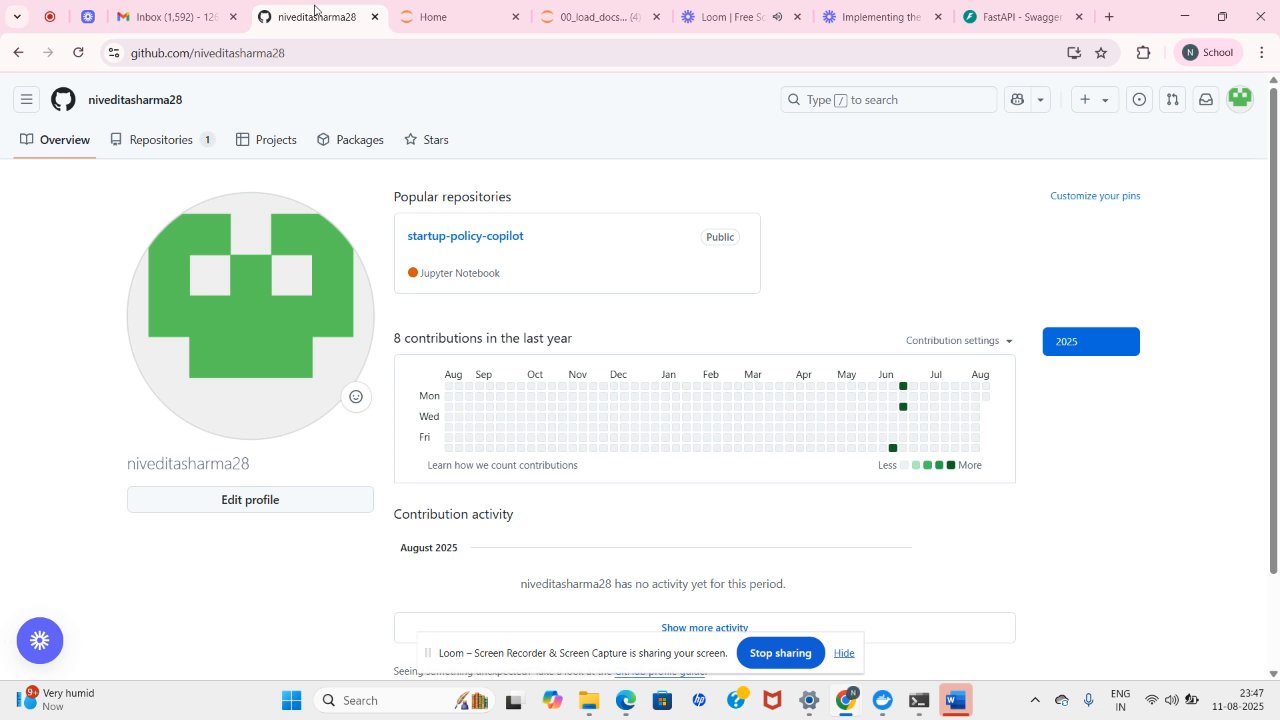Stop sharing in the Loom bar
The image size is (1280, 720).
[x=780, y=653]
